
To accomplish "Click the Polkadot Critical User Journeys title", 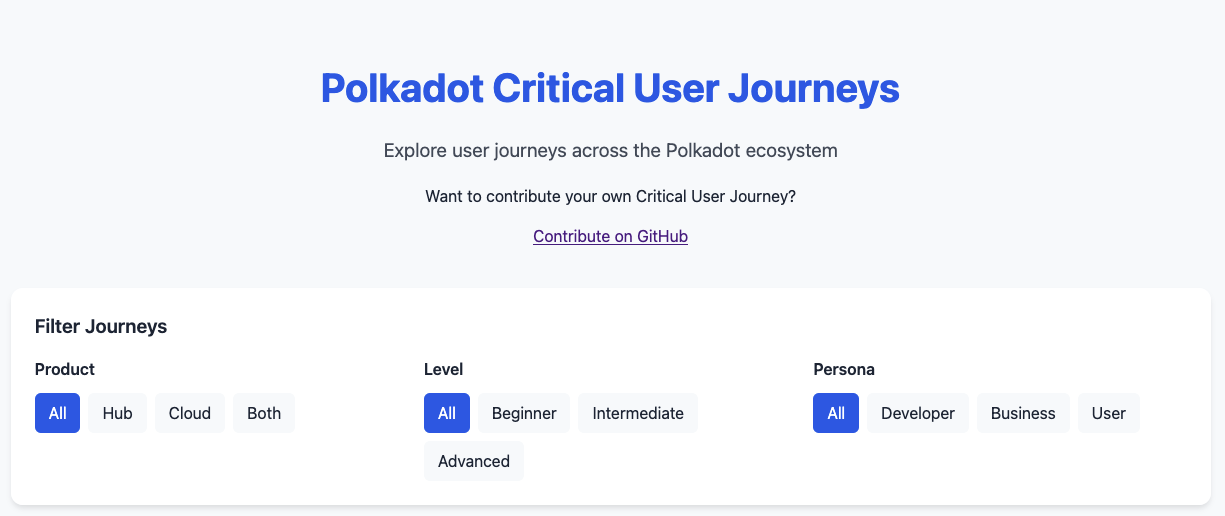I will (x=610, y=88).
